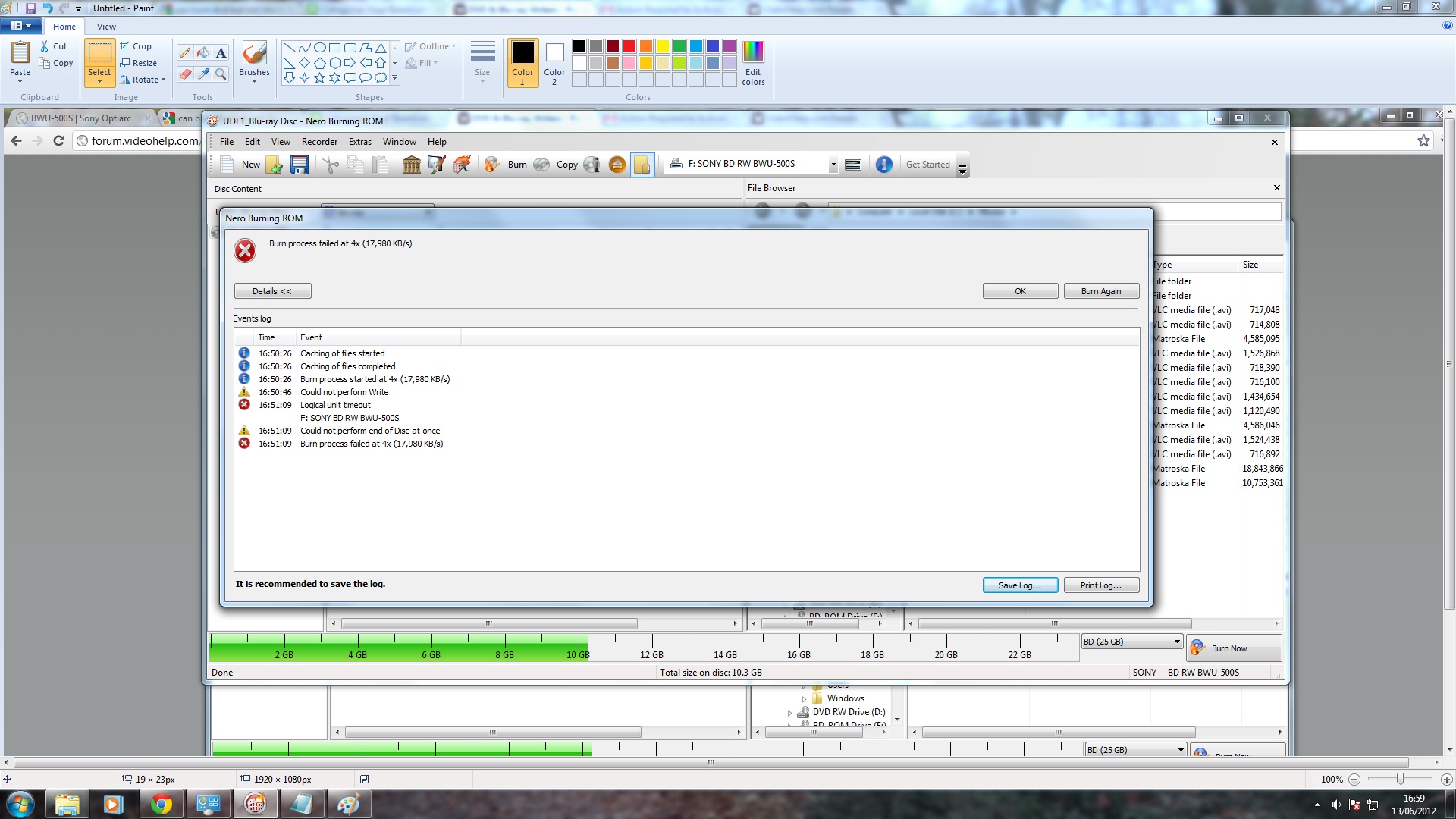The image size is (1456, 819).
Task: Click the Copy disc icon in Nero toolbar
Action: click(x=555, y=165)
